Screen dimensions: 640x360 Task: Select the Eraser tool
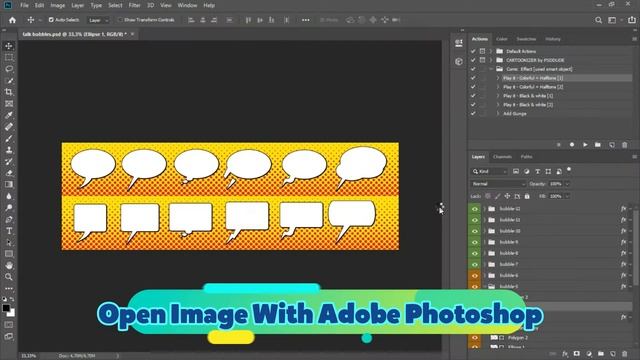tap(9, 173)
